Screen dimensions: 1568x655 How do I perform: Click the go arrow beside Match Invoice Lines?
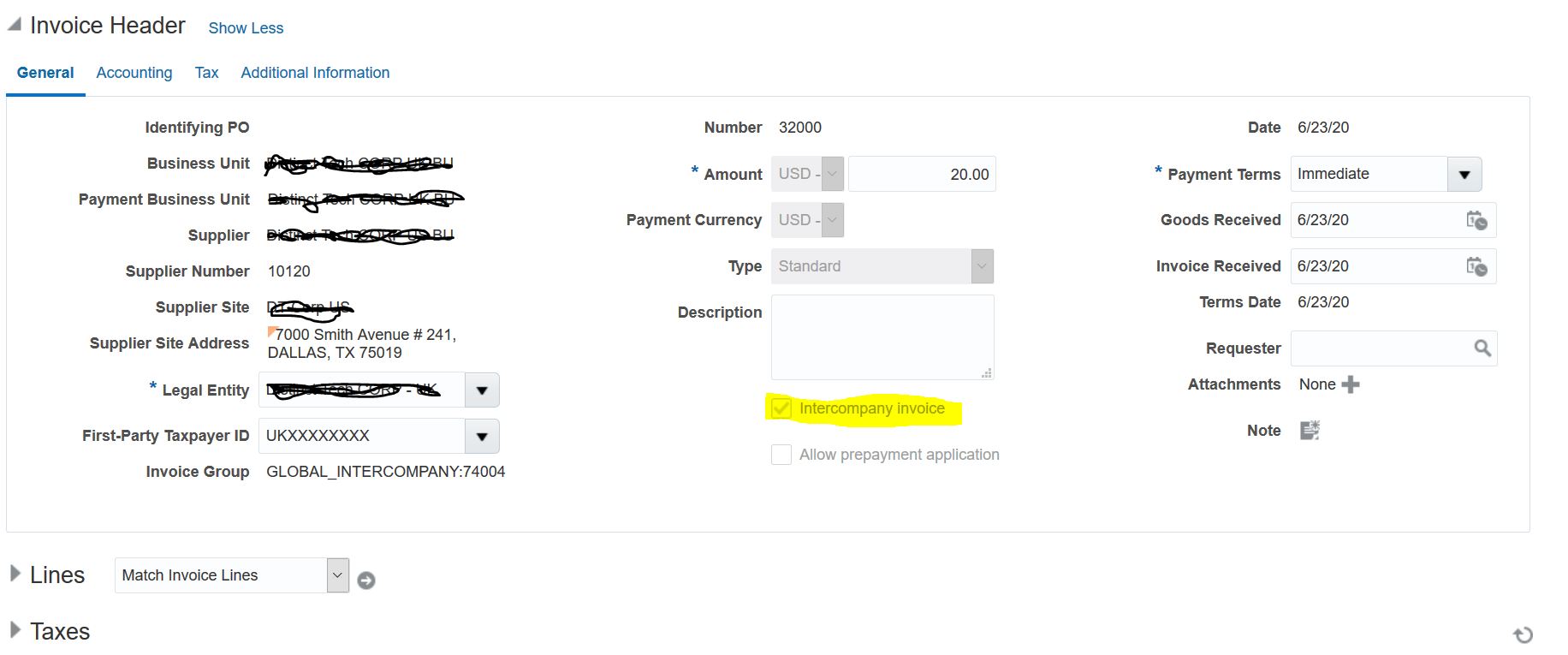pyautogui.click(x=365, y=579)
